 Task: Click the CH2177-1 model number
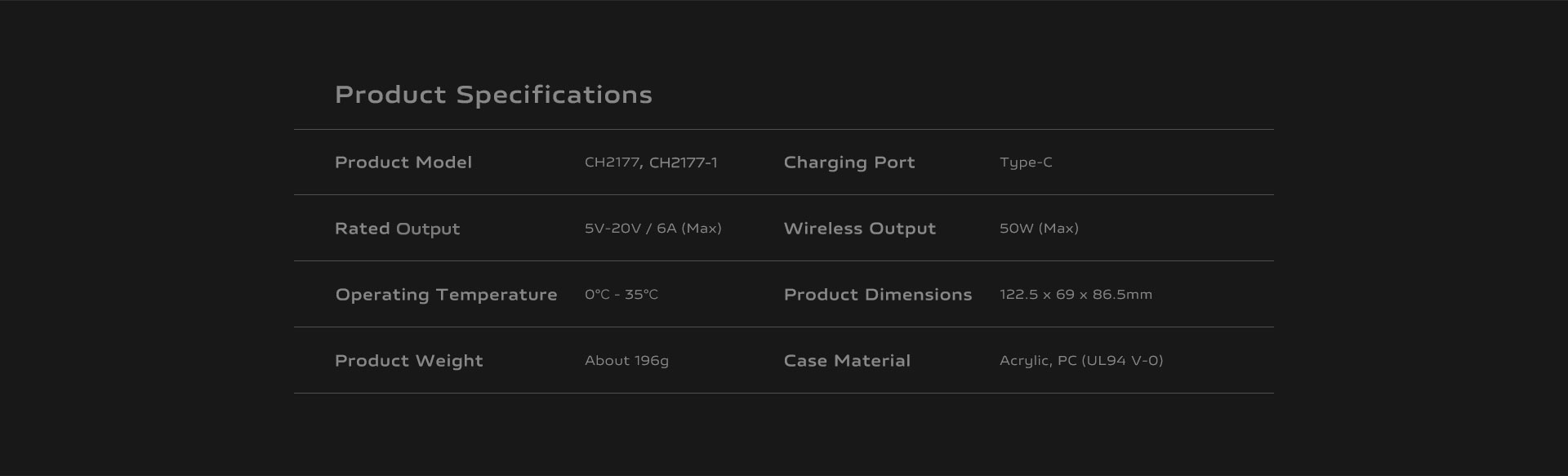pyautogui.click(x=684, y=162)
